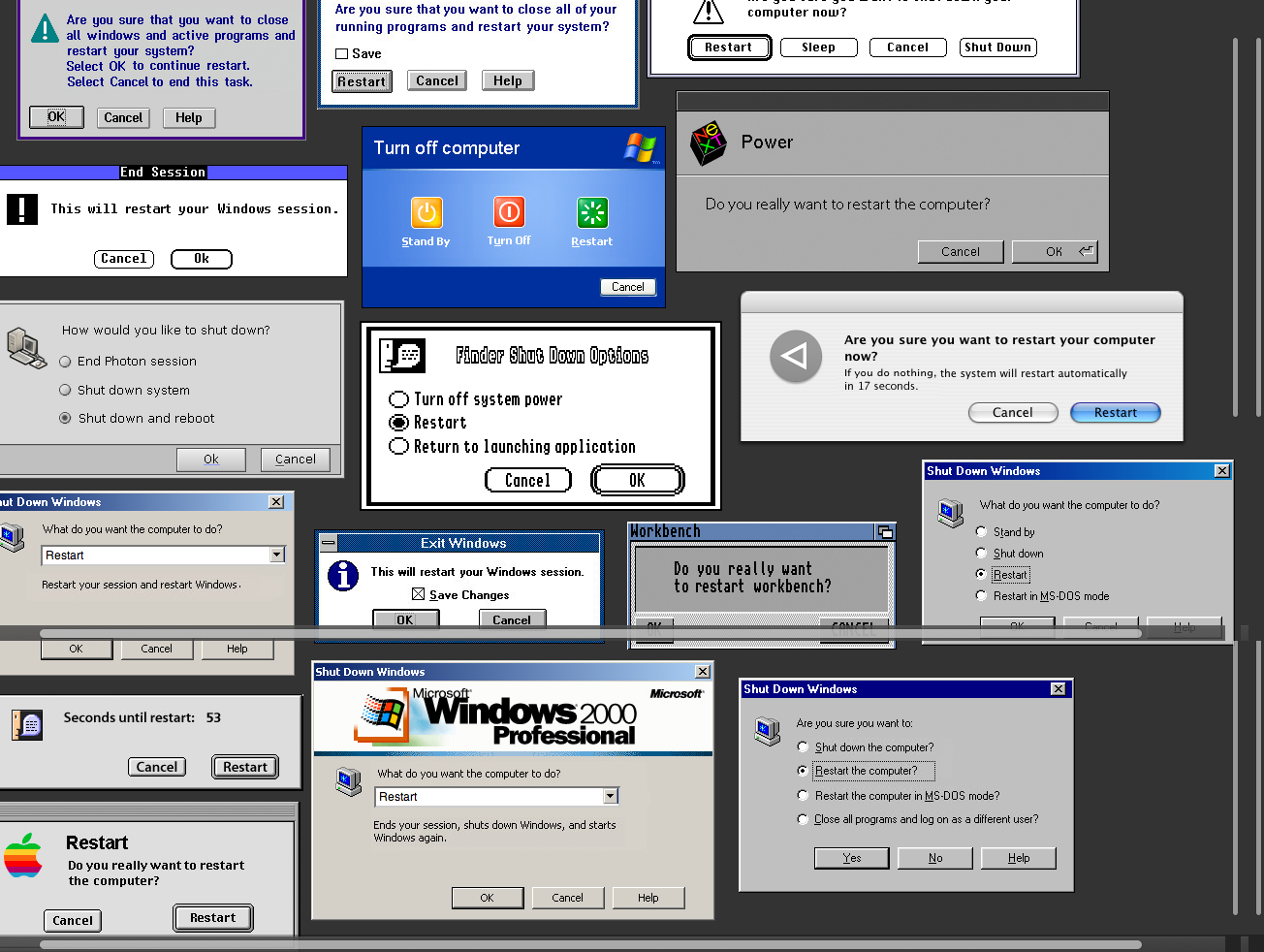Click the Microsoft logo in Windows 2000 dialog
The width and height of the screenshot is (1264, 952).
[x=677, y=694]
